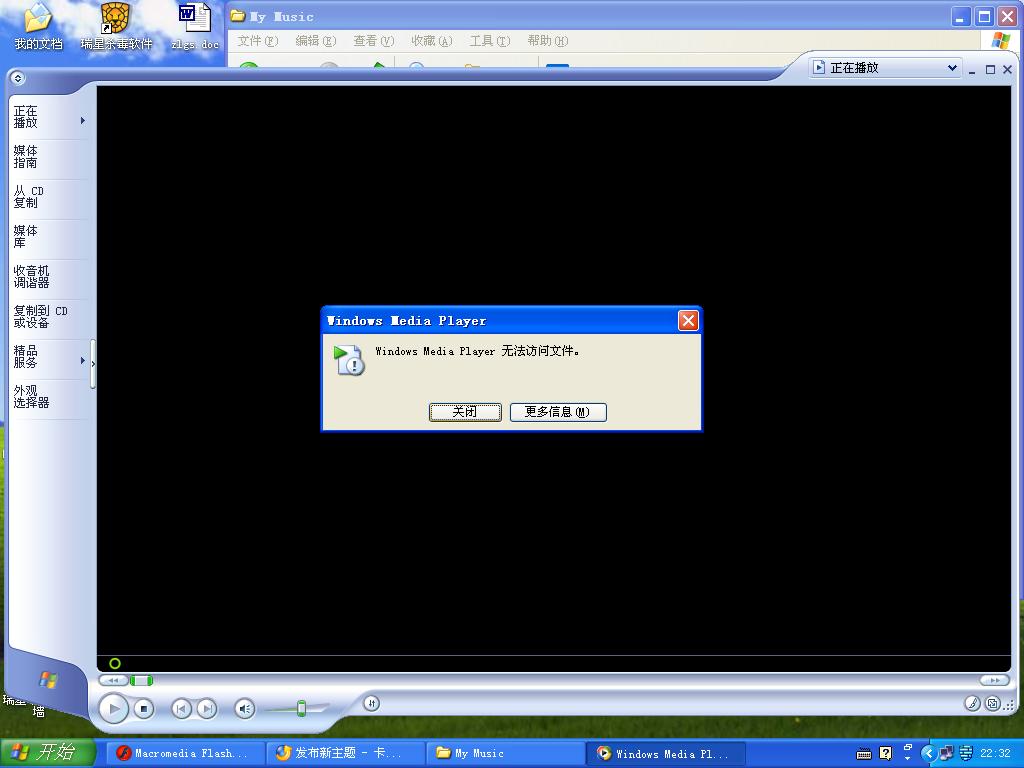Screen dimensions: 1024x768
Task: Switch to My Music taskbar button
Action: [505, 754]
